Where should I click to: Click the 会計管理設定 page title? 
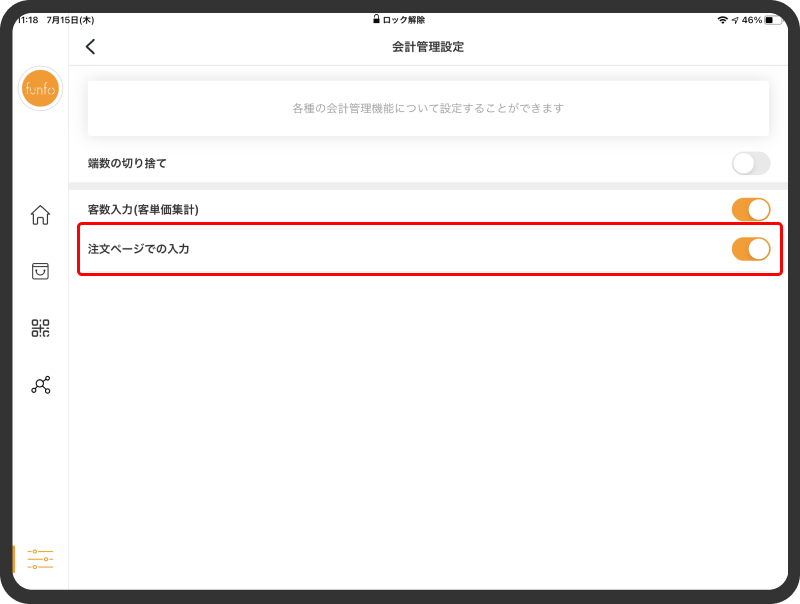pyautogui.click(x=428, y=47)
